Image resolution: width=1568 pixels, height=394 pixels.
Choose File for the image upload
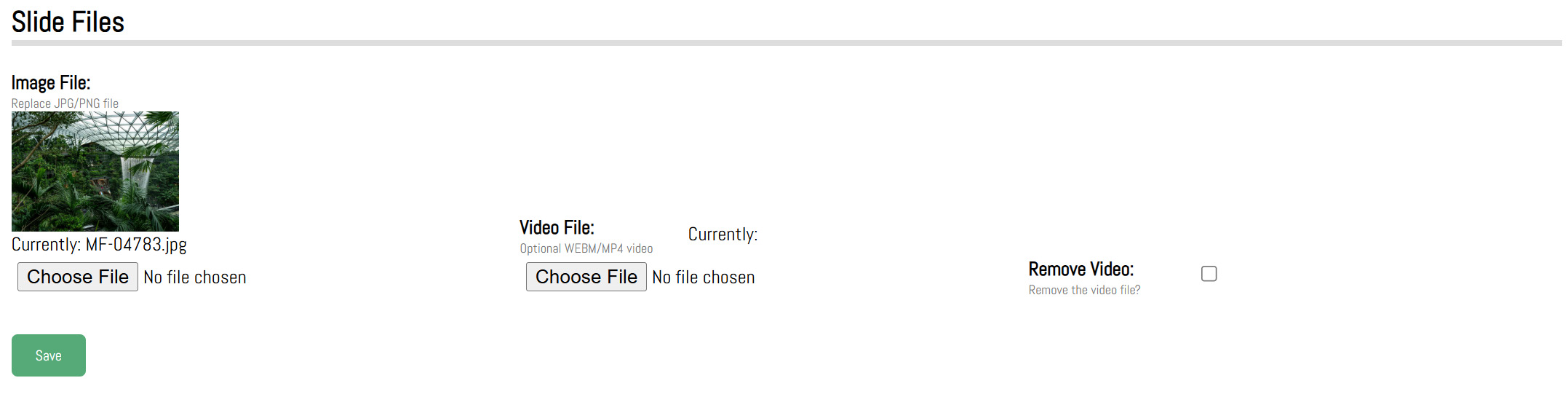point(78,277)
